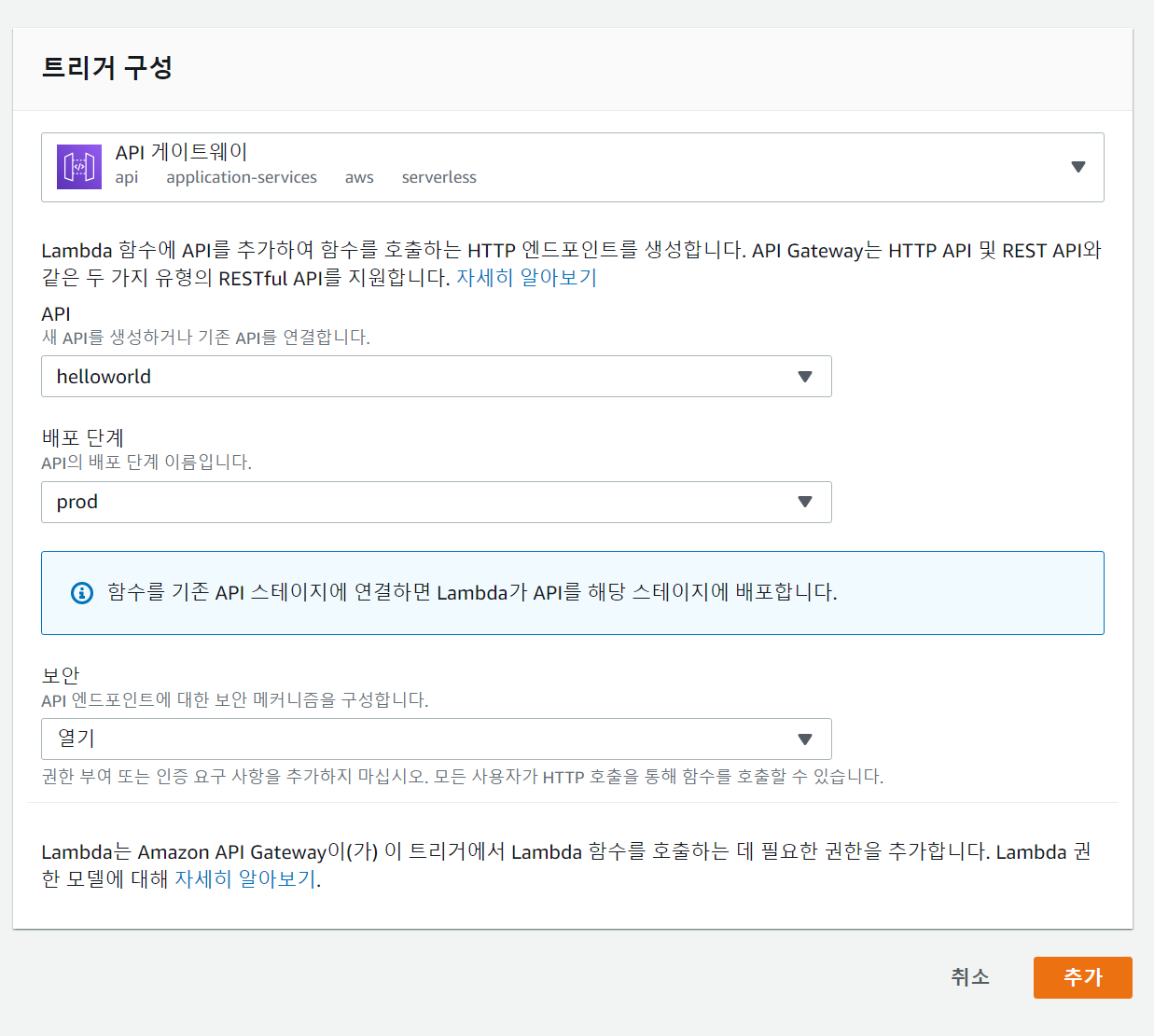The width and height of the screenshot is (1154, 1036).
Task: Click 자세히 알아보기 link after RESTful API text
Action: coord(526,278)
